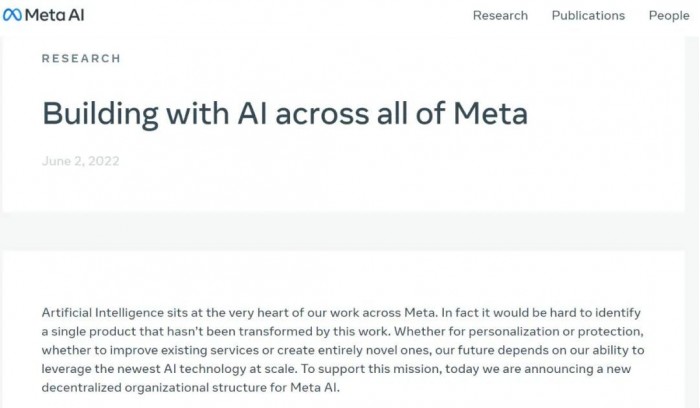Screen dimensions: 700x408
Task: Click the "Building with AI across all of Meta" headline
Action: click(x=285, y=112)
